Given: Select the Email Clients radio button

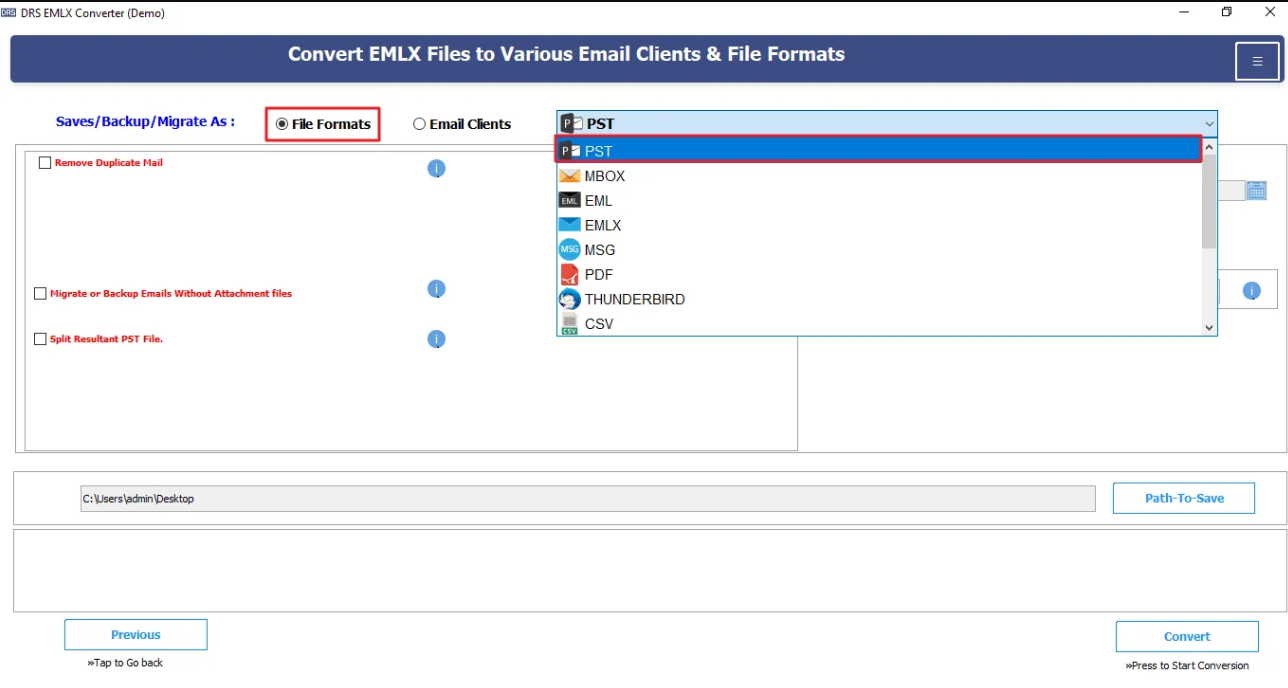Looking at the screenshot, I should pos(419,123).
